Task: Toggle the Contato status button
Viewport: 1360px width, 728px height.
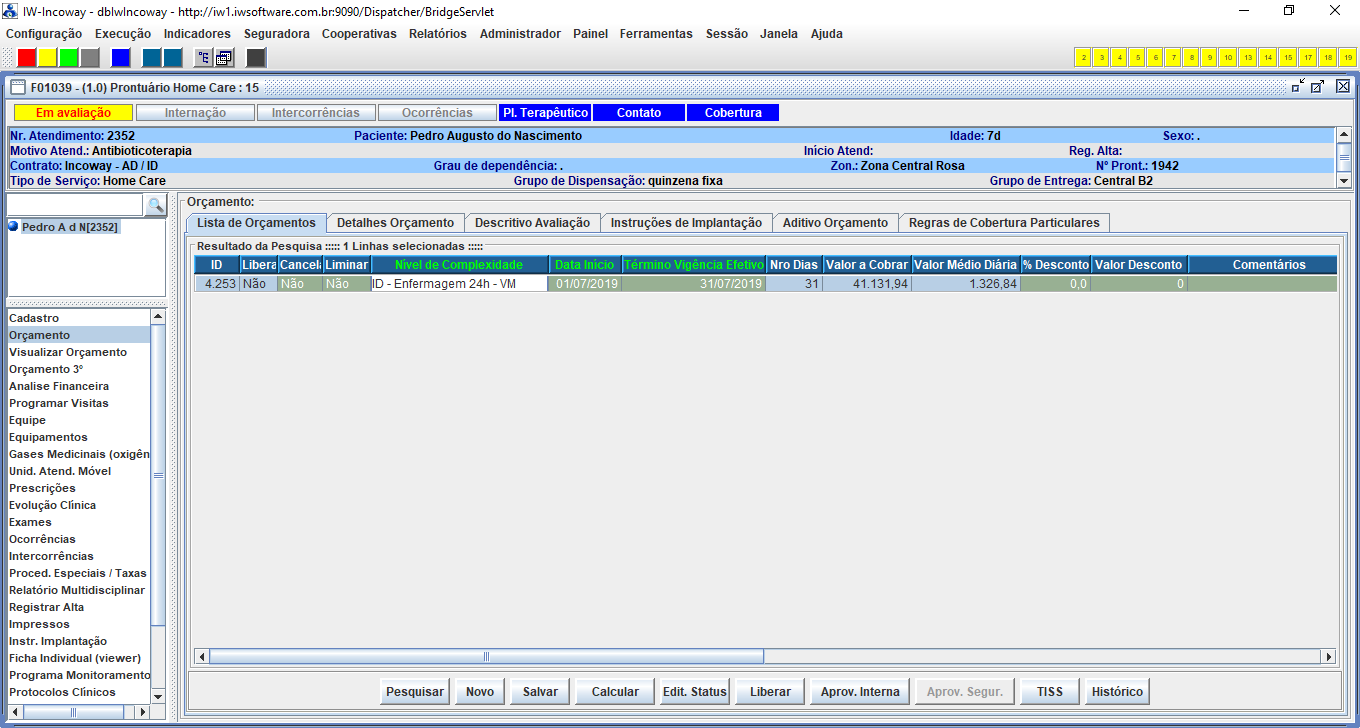Action: (x=638, y=113)
